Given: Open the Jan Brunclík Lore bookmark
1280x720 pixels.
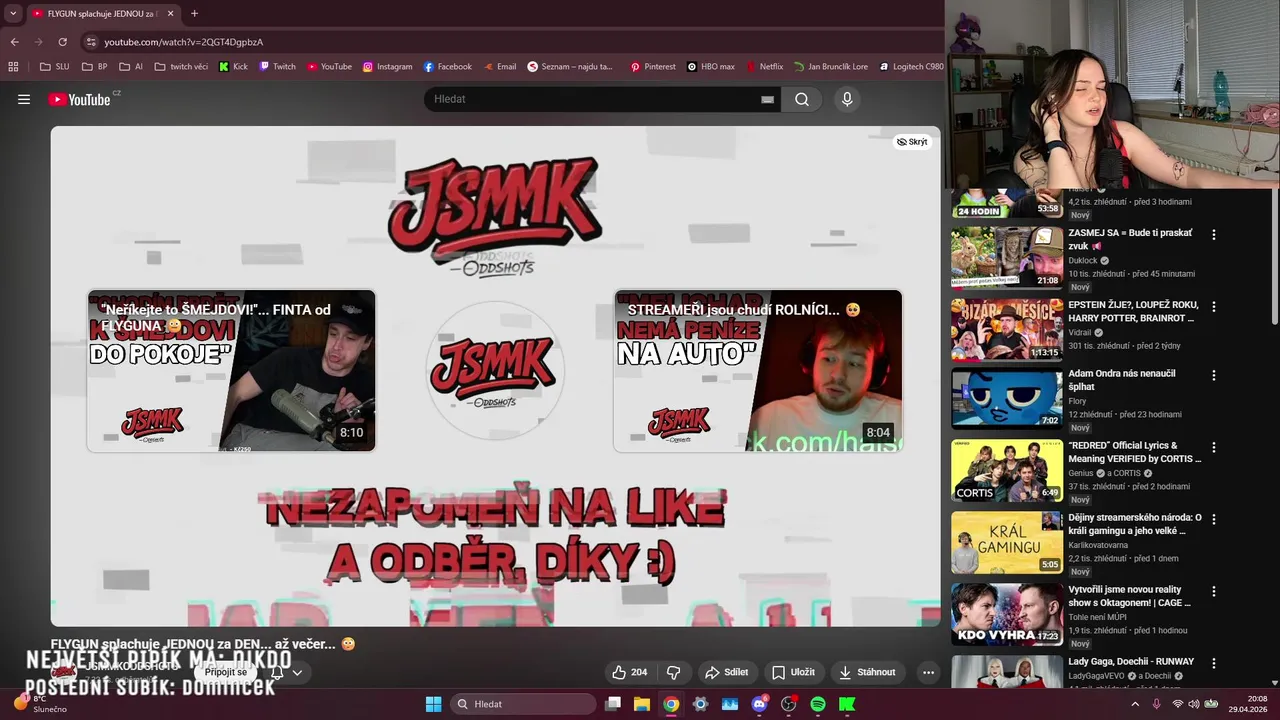Looking at the screenshot, I should point(831,67).
